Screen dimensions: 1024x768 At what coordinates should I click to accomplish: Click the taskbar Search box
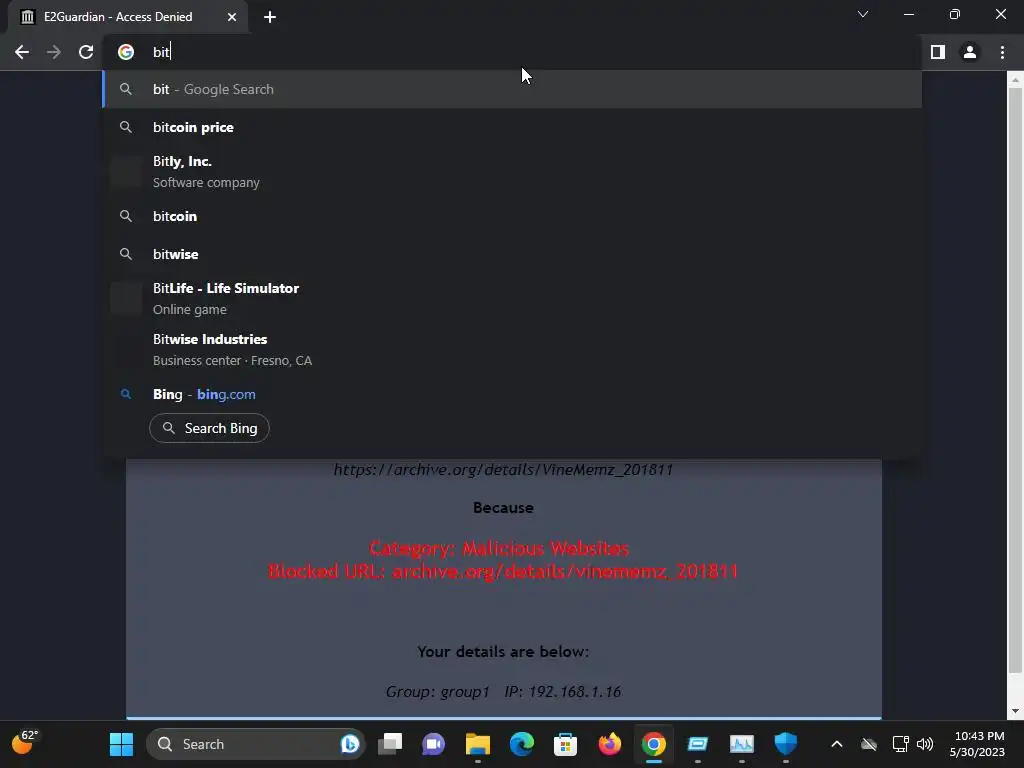point(255,744)
